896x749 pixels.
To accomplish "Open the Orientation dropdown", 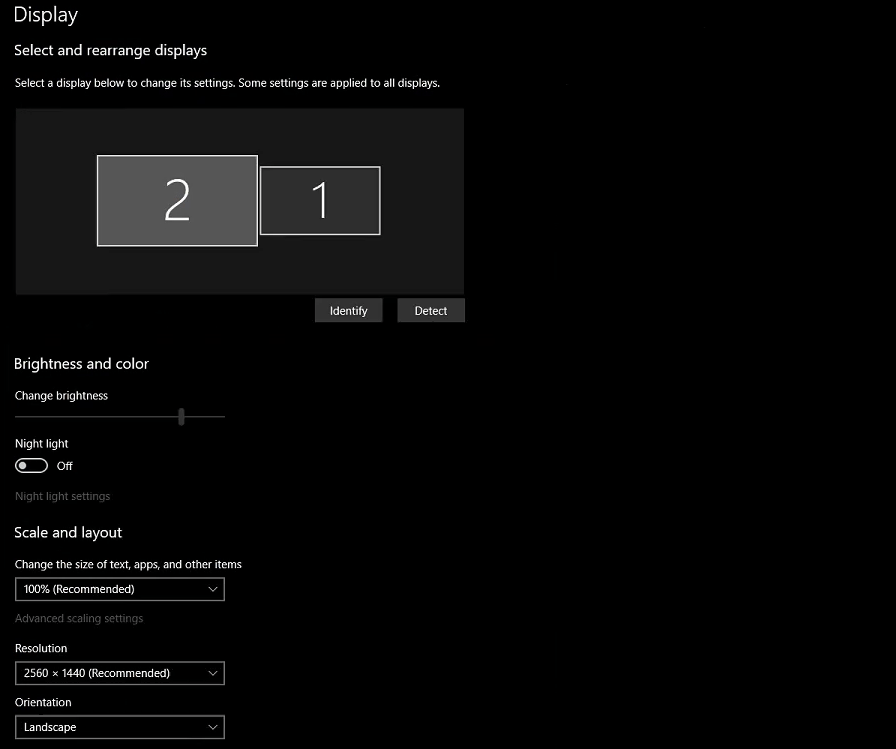I will point(120,727).
